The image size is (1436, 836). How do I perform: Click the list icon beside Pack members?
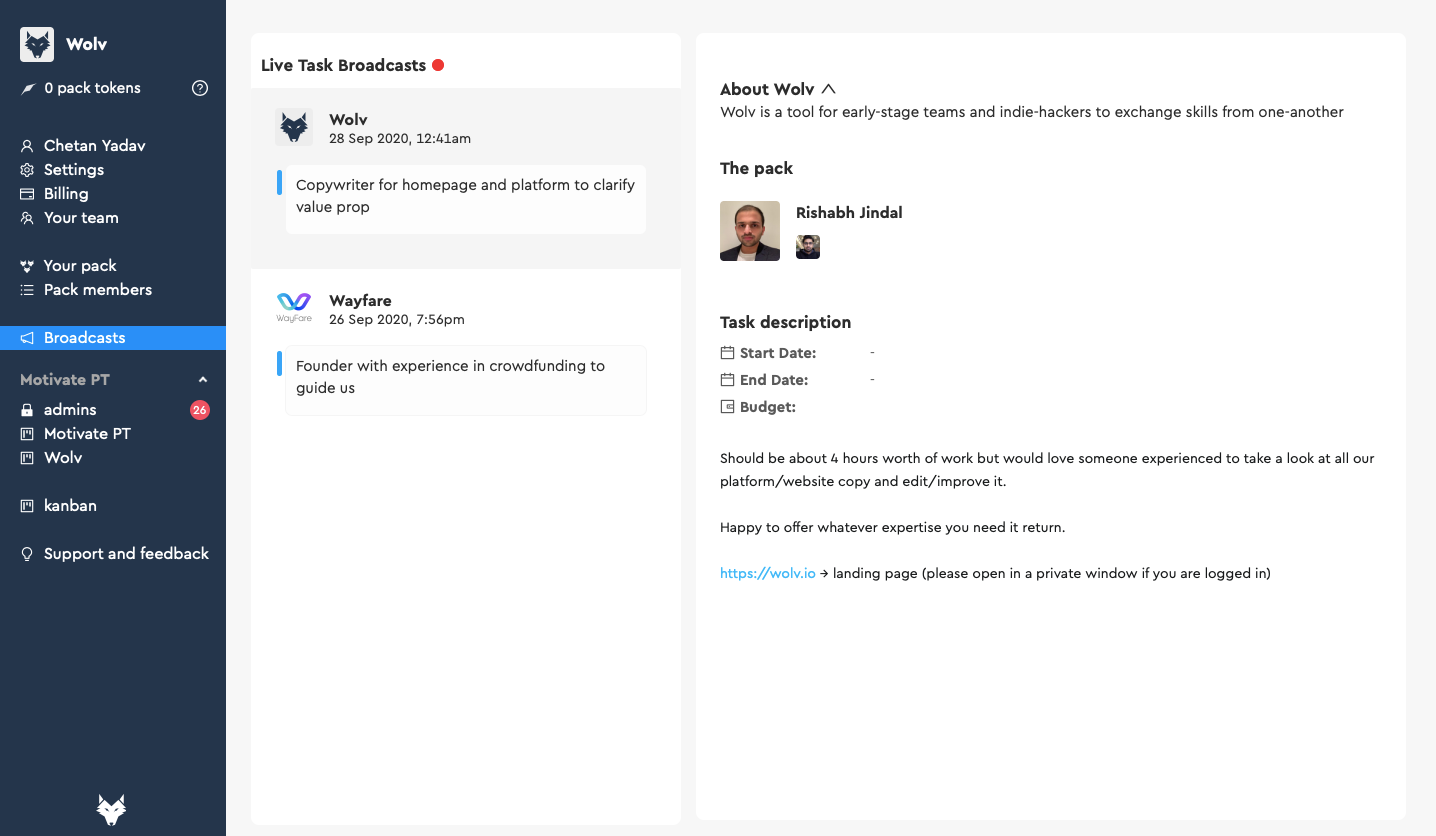[x=27, y=290]
